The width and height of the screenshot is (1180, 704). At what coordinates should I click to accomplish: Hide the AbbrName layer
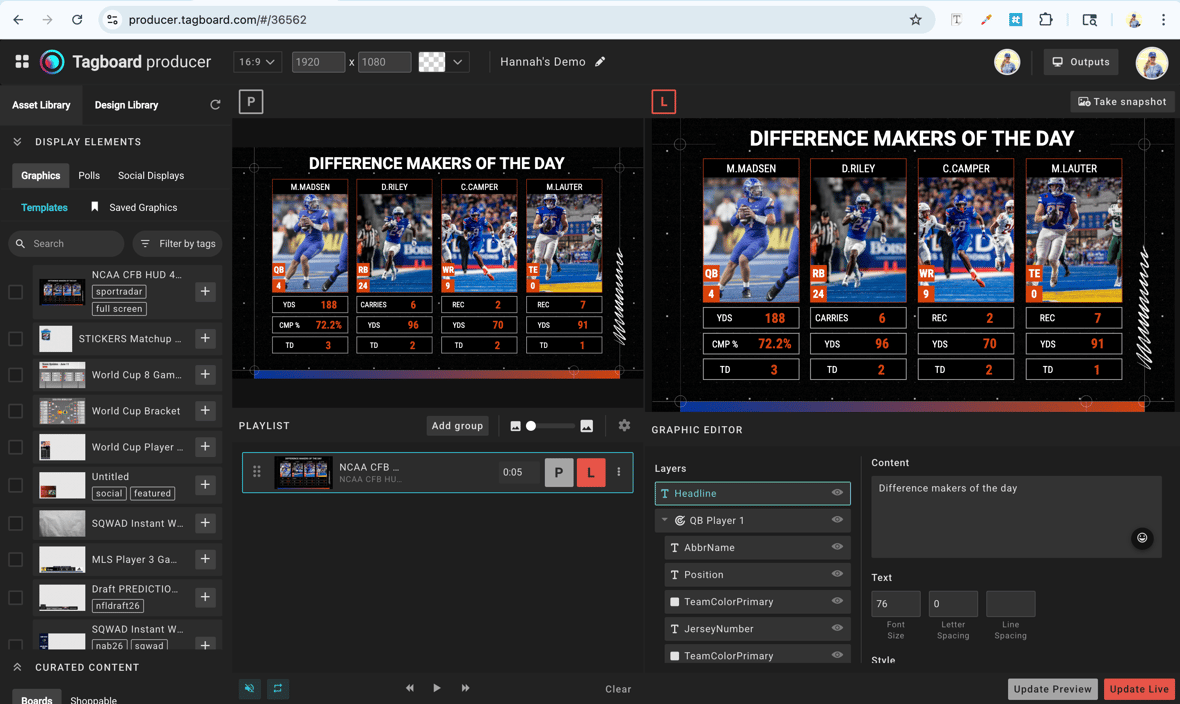pyautogui.click(x=837, y=547)
